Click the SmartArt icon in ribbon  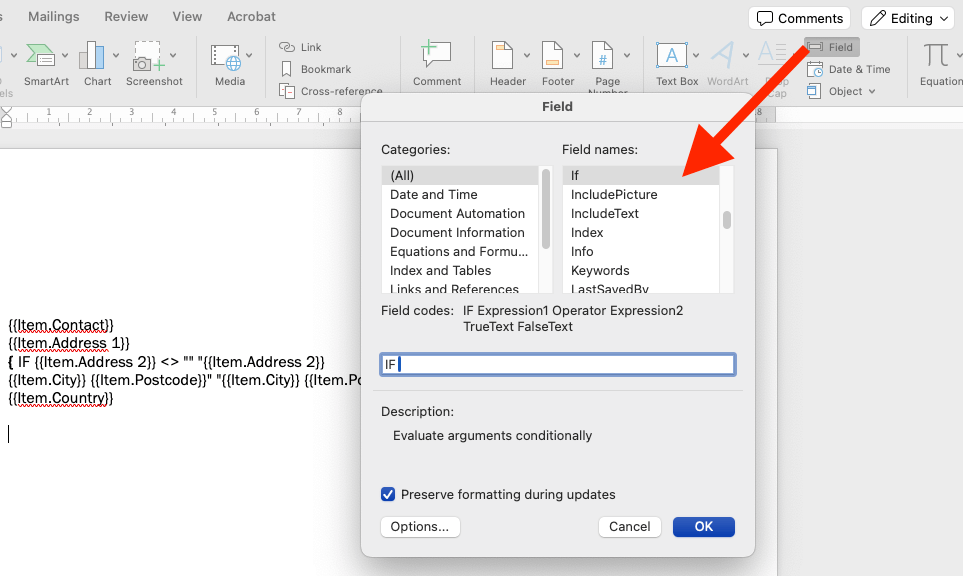point(40,56)
